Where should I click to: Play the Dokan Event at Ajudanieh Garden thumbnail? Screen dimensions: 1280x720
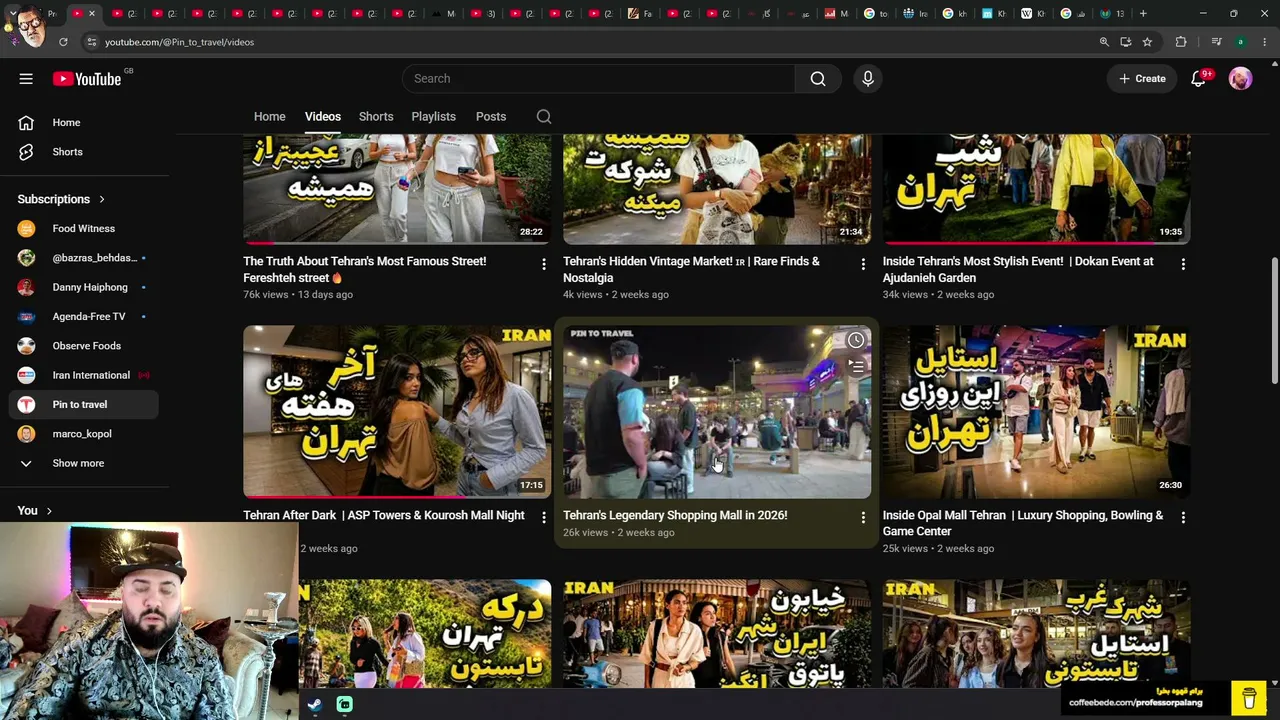1036,189
